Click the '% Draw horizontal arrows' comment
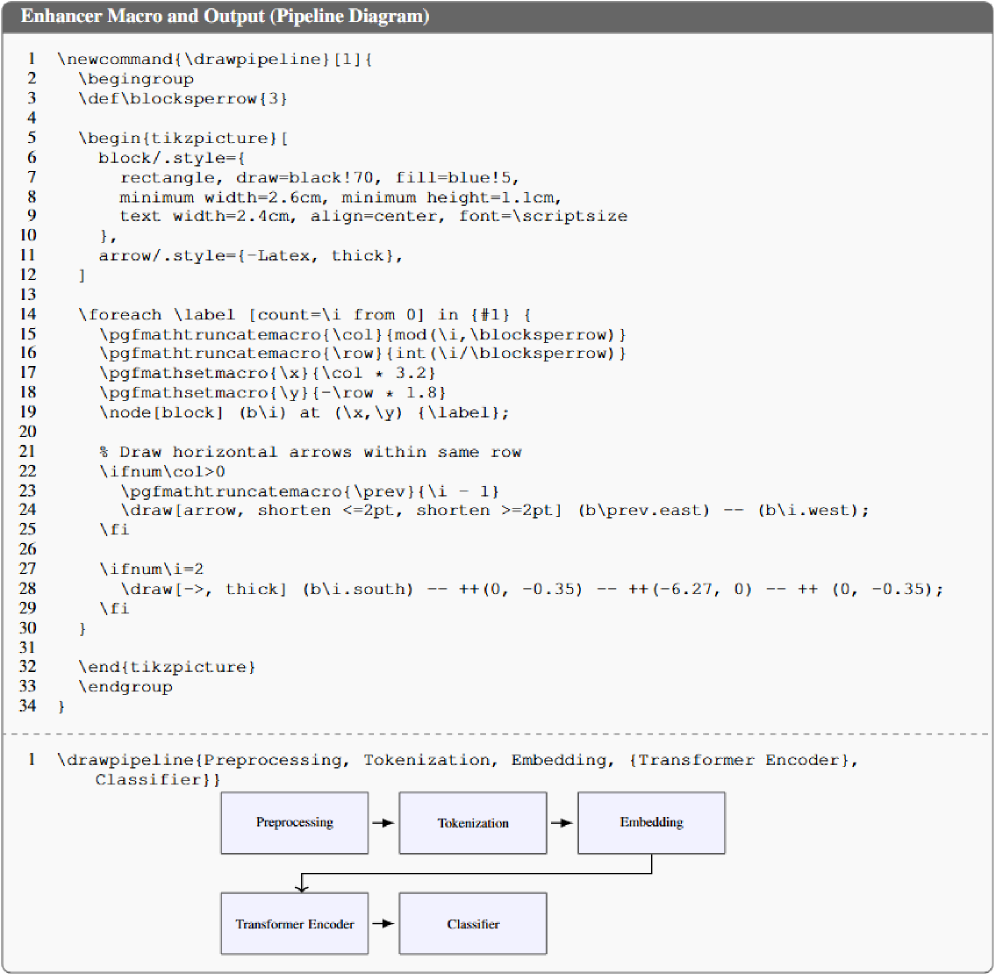The image size is (996, 974). [310, 452]
